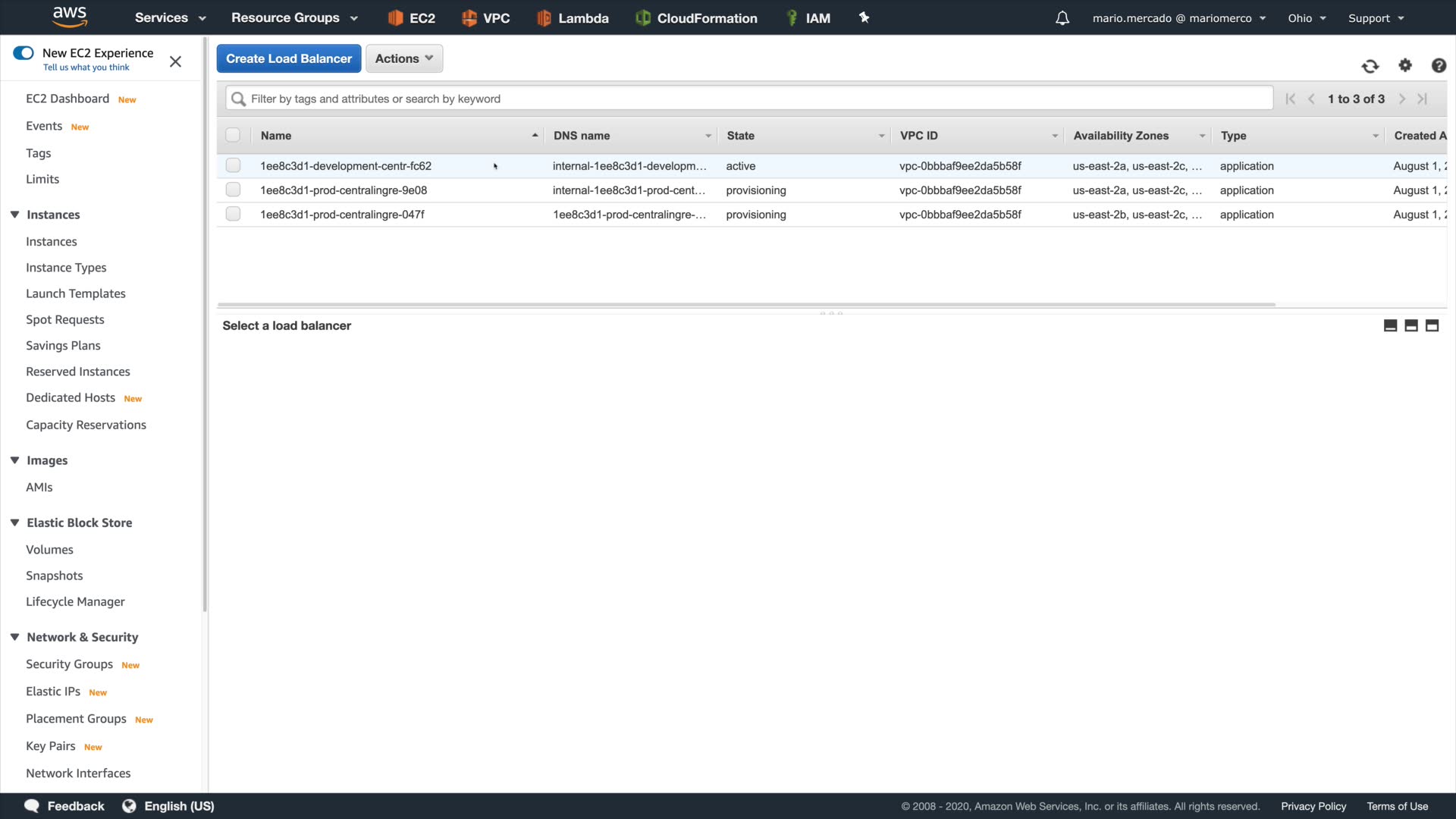Click the load balancer filter search field
The image size is (1456, 819).
[751, 99]
